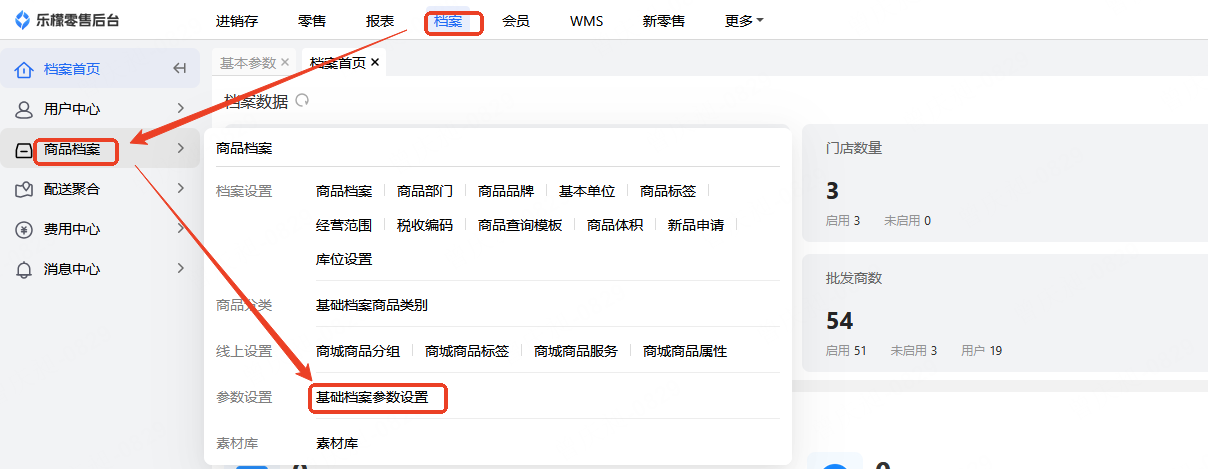The image size is (1208, 469).
Task: Click the 商品档案 box icon
Action: (x=24, y=150)
